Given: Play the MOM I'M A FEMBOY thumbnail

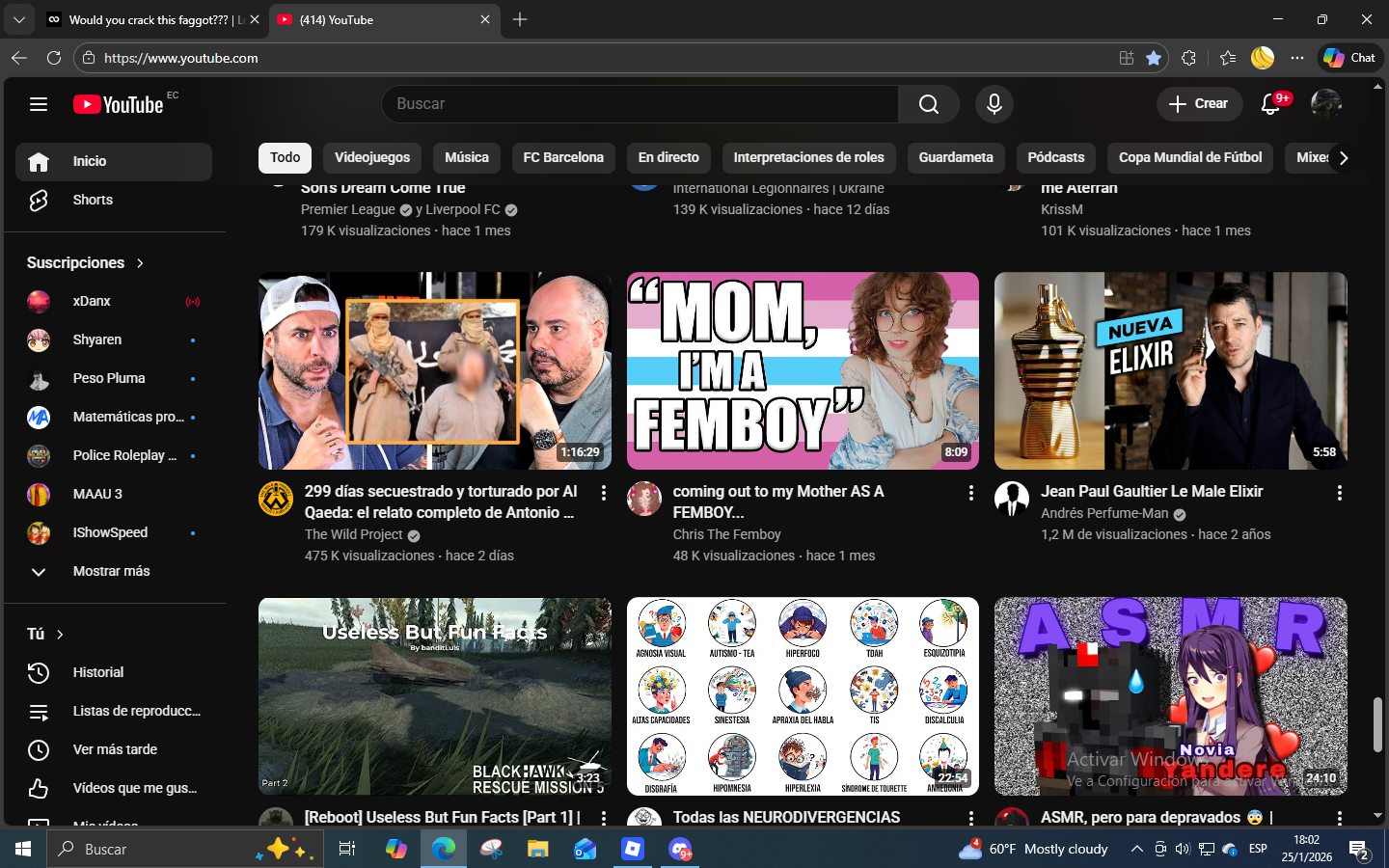Looking at the screenshot, I should pyautogui.click(x=803, y=371).
